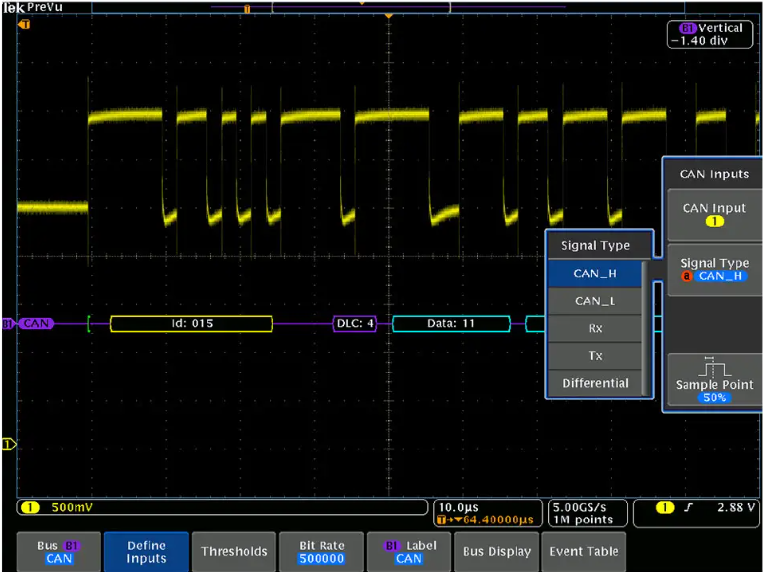The width and height of the screenshot is (763, 572).
Task: Click the Bus B1 CAN menu button
Action: coord(59,552)
